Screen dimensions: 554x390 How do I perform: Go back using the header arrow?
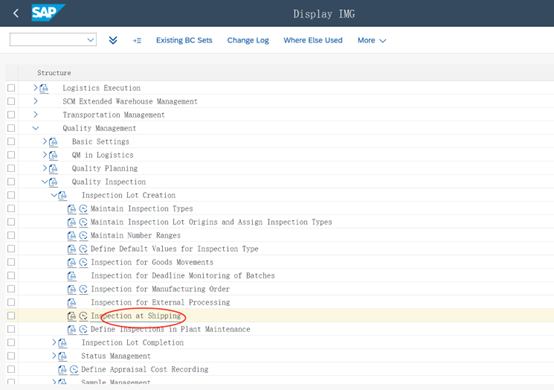pyautogui.click(x=16, y=13)
